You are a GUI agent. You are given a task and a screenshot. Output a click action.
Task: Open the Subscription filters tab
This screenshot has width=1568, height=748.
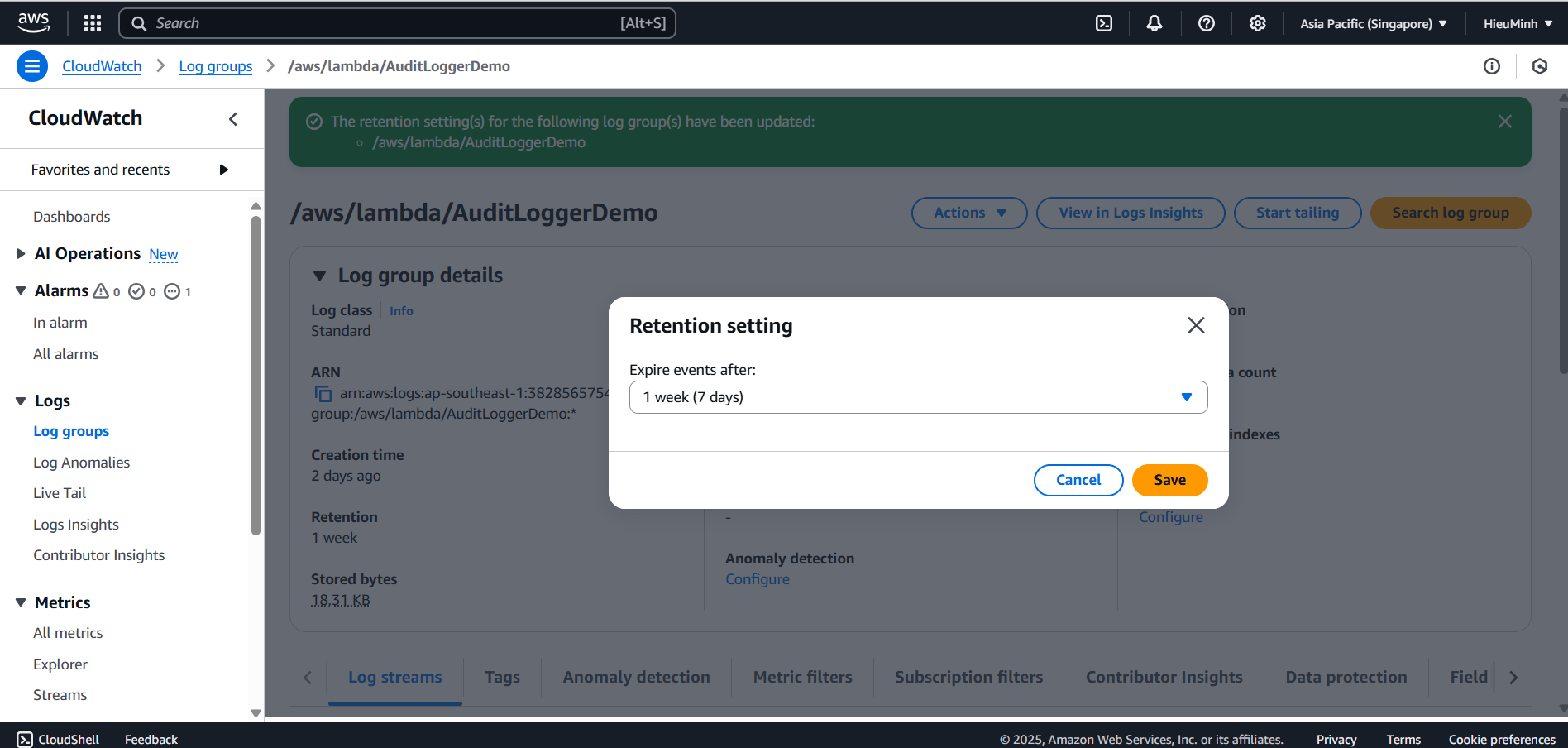(968, 677)
